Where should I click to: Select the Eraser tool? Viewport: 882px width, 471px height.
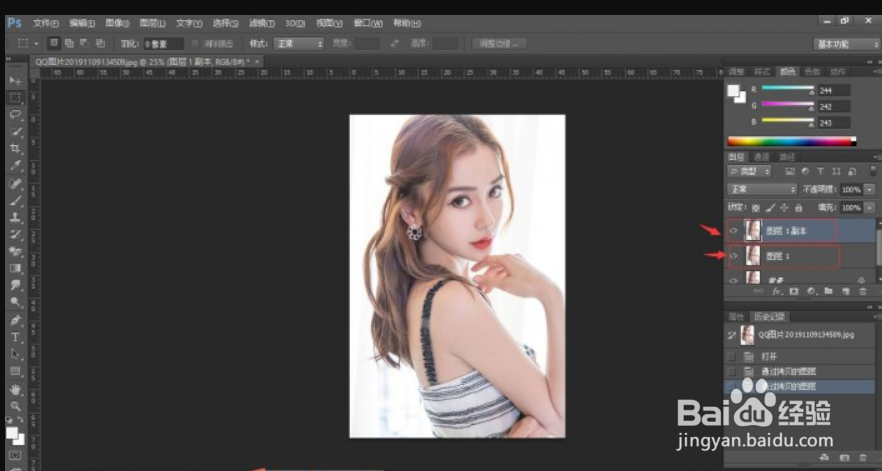(x=15, y=251)
